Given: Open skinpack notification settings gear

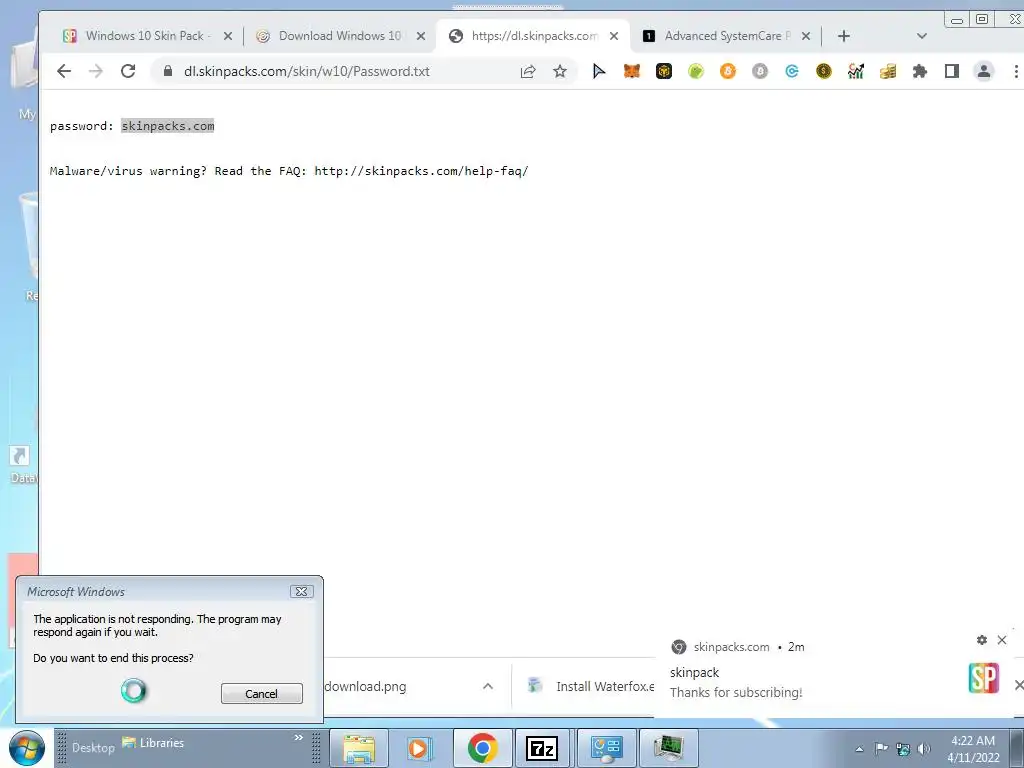Looking at the screenshot, I should 982,640.
